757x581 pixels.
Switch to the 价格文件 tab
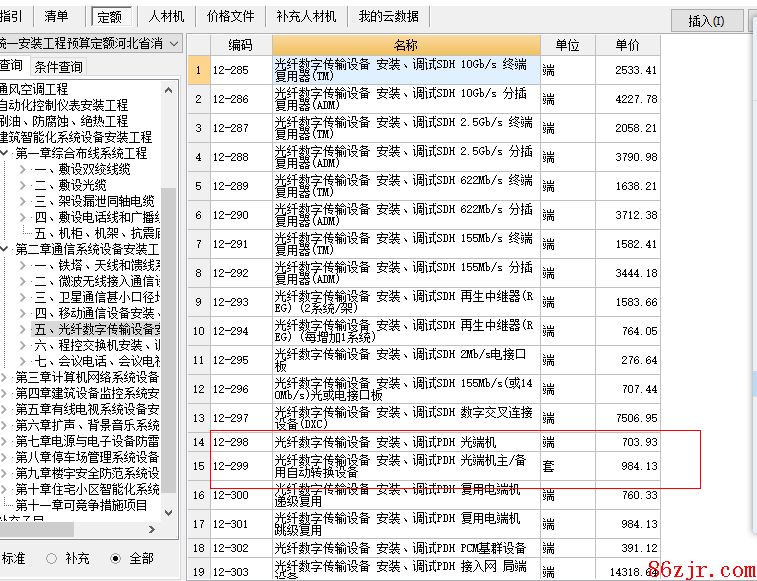[230, 16]
